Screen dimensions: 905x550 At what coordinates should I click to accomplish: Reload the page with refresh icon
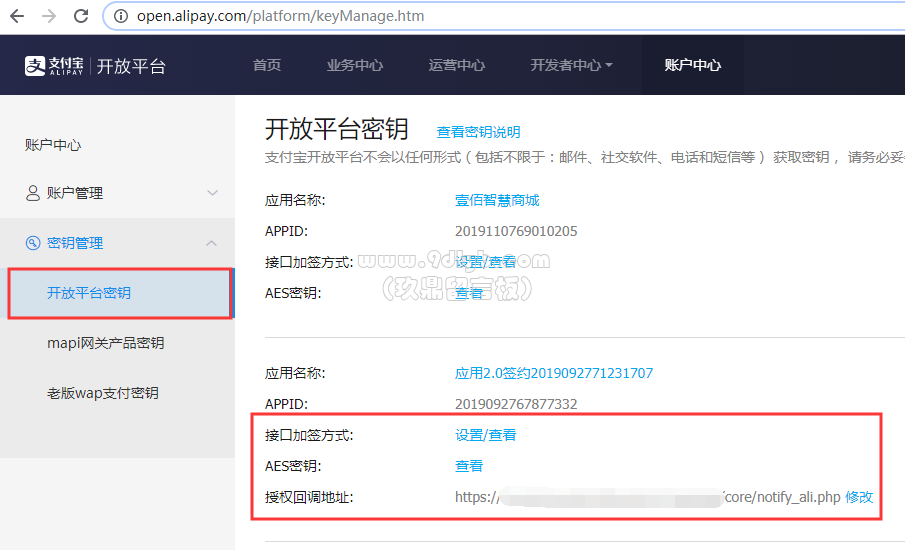pos(81,16)
